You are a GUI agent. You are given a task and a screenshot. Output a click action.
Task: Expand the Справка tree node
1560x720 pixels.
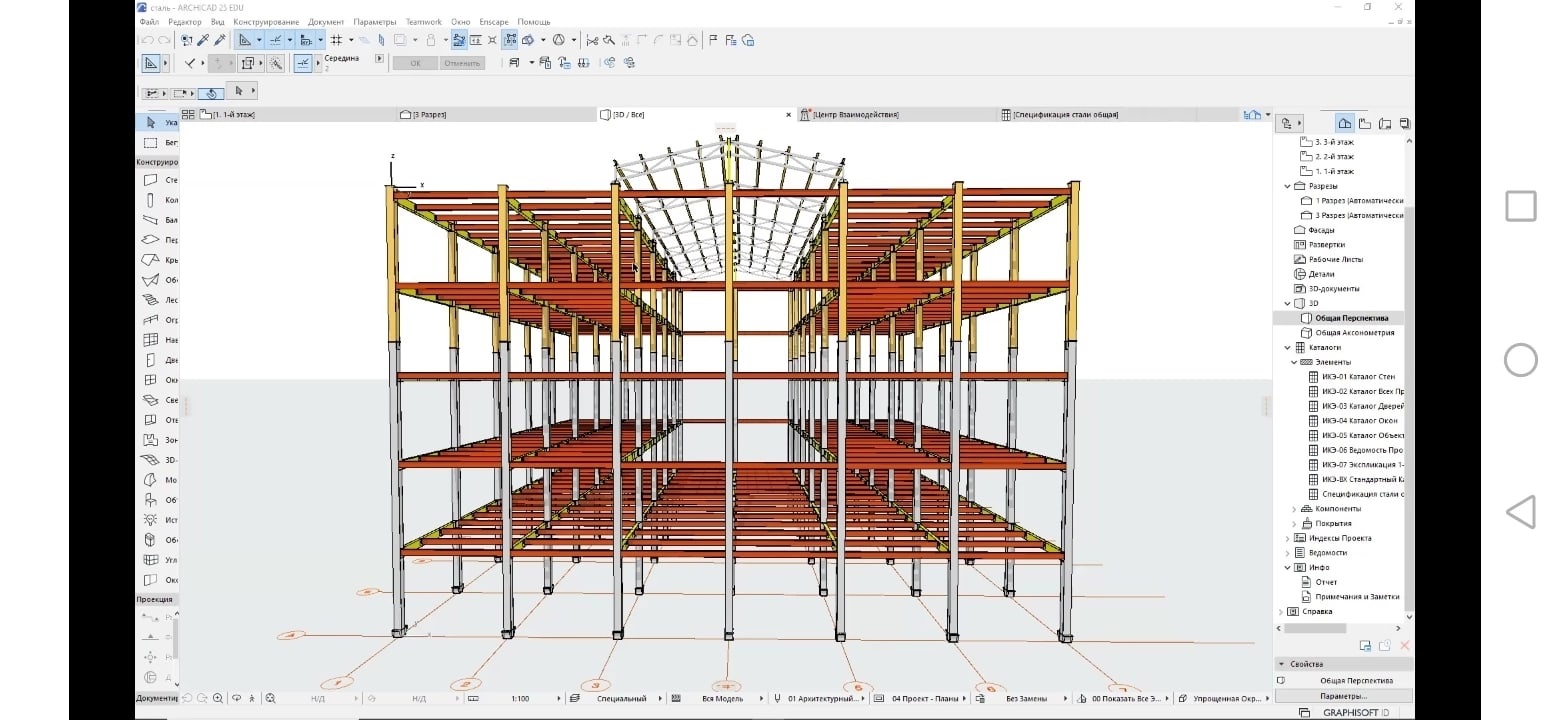(x=1281, y=611)
